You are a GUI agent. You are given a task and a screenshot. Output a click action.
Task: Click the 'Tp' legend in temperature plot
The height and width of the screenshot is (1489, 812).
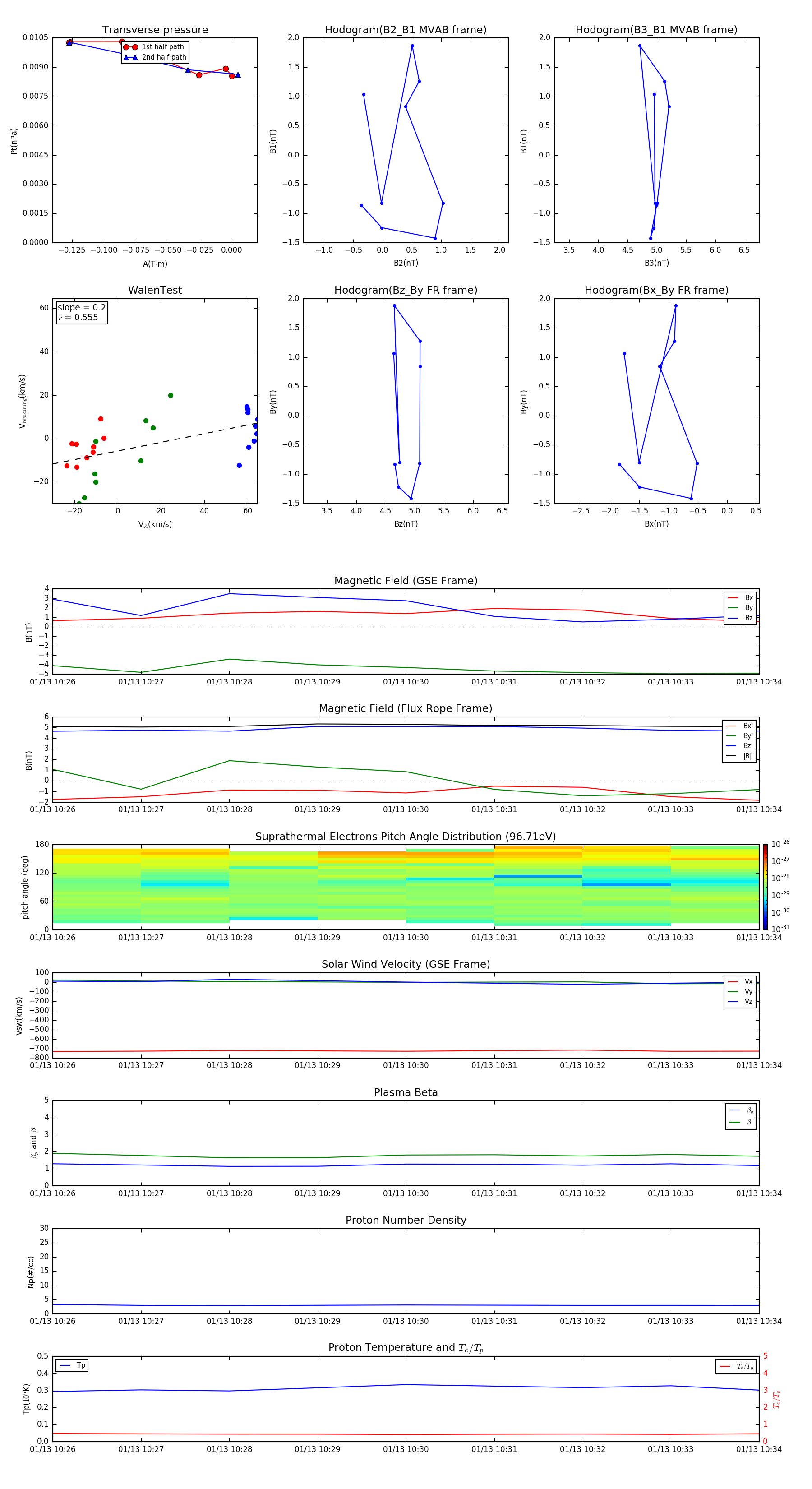coord(72,1365)
